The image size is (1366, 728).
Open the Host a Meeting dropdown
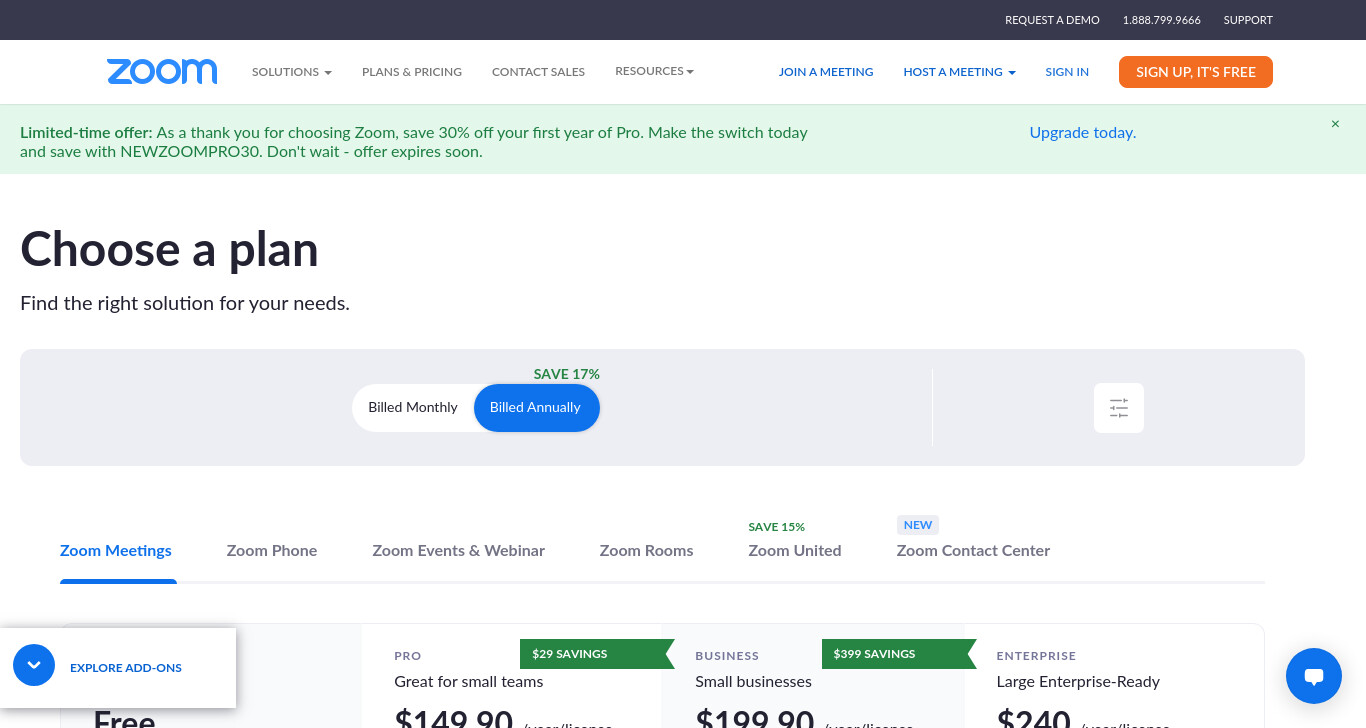tap(959, 72)
